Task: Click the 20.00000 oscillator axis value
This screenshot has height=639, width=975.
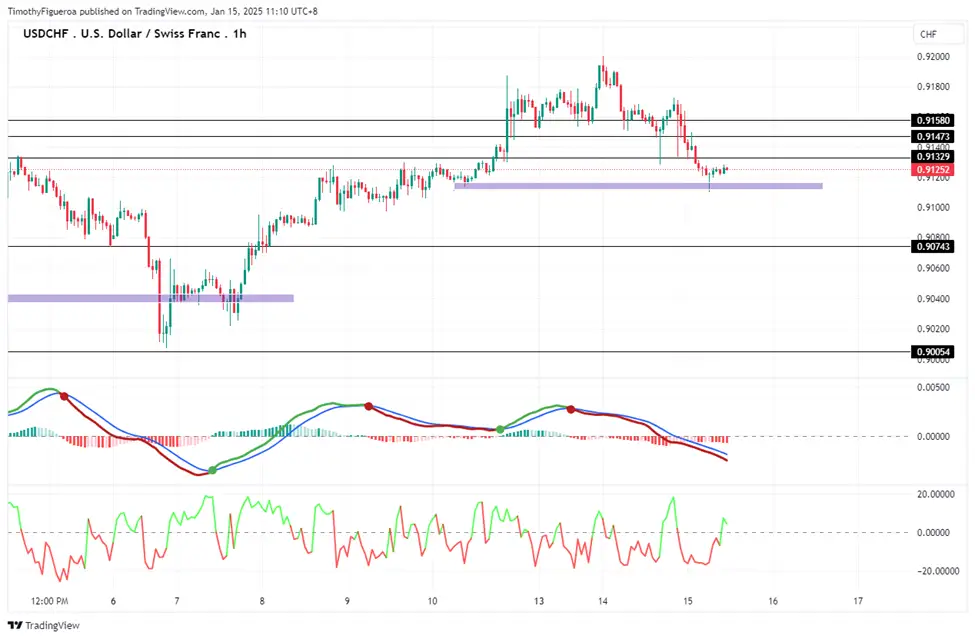Action: pos(936,494)
